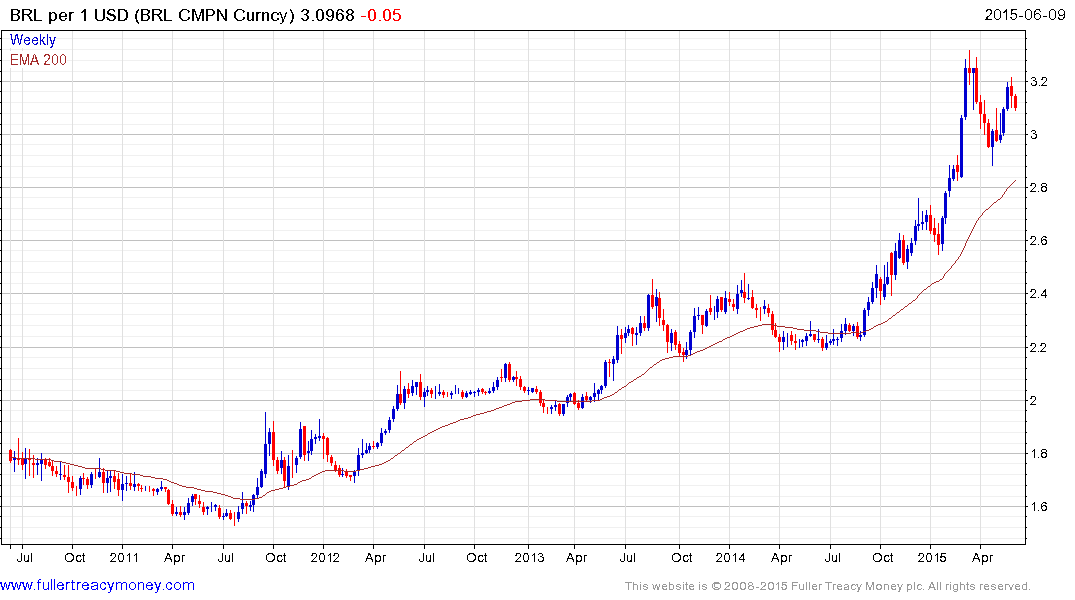This screenshot has width=1075, height=600.
Task: Click the 1.8 price axis label
Action: click(x=1039, y=453)
